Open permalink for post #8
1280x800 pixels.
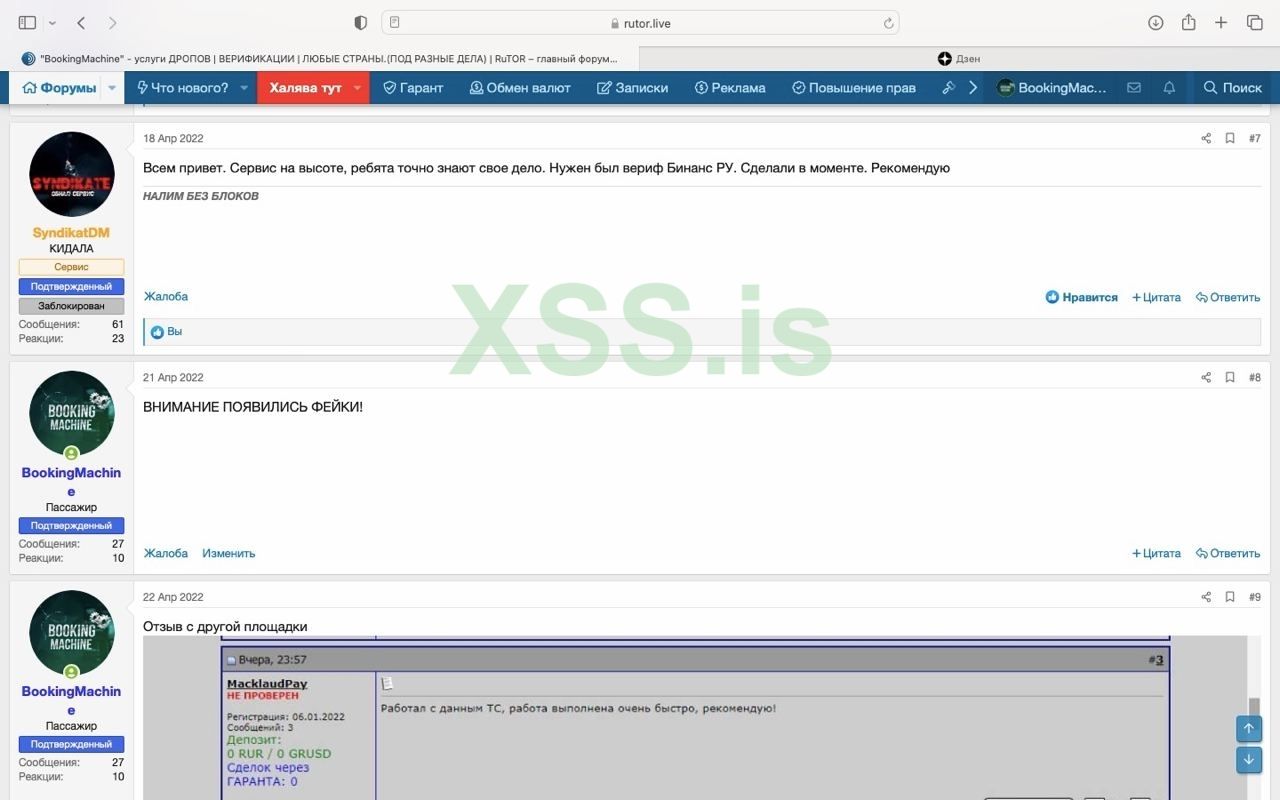point(1255,378)
